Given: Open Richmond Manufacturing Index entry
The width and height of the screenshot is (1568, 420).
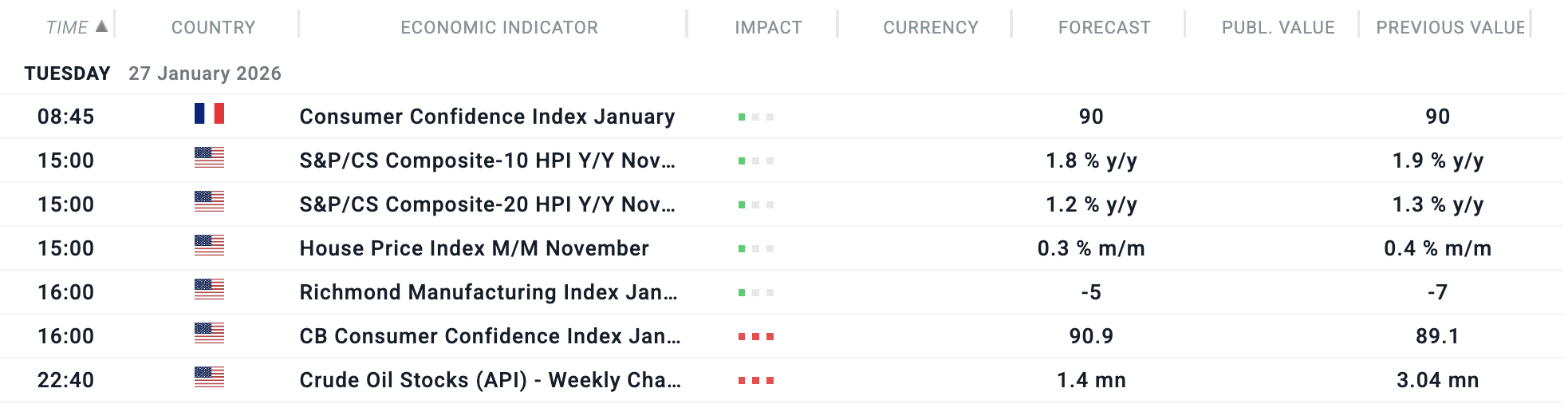Looking at the screenshot, I should point(487,292).
